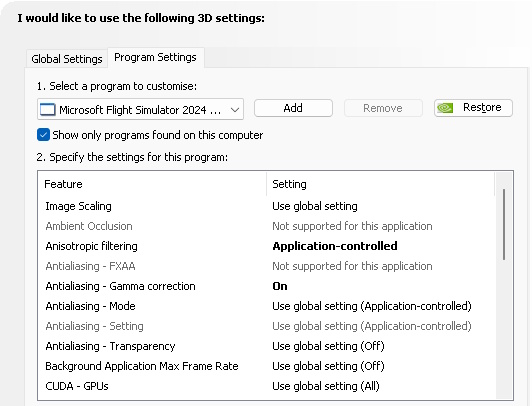Click the Feature column header
Screen dimensions: 532x406
(152, 184)
